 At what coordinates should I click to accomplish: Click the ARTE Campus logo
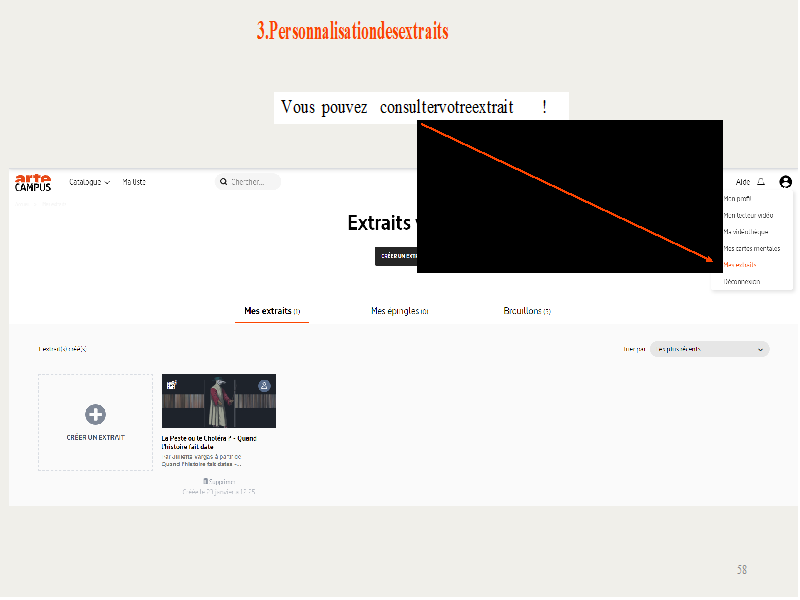(x=32, y=182)
